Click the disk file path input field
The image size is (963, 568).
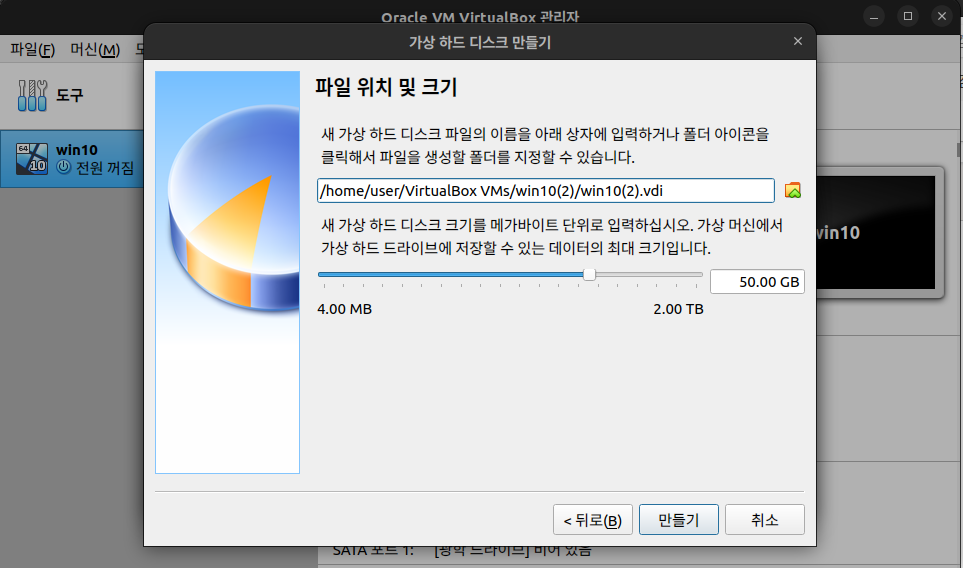coord(545,190)
